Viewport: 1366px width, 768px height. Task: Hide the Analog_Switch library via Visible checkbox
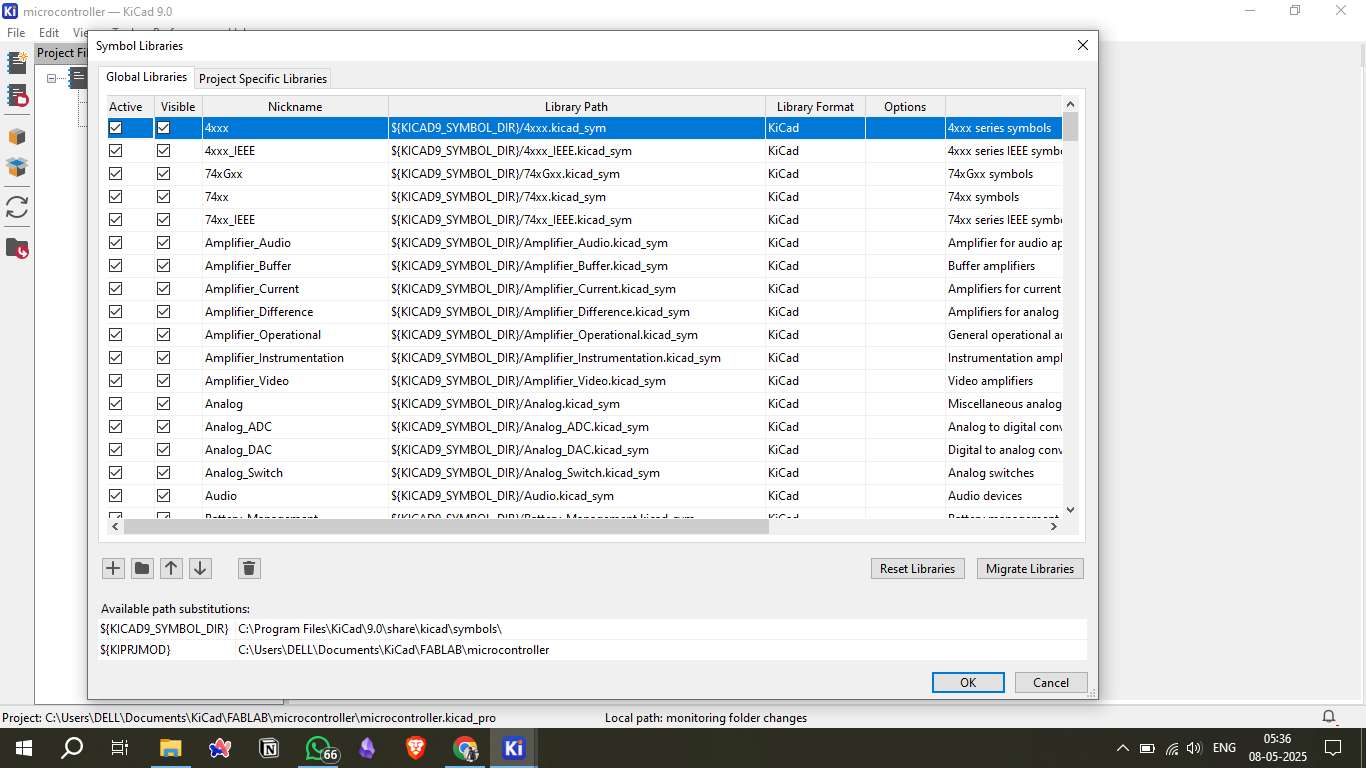click(164, 473)
